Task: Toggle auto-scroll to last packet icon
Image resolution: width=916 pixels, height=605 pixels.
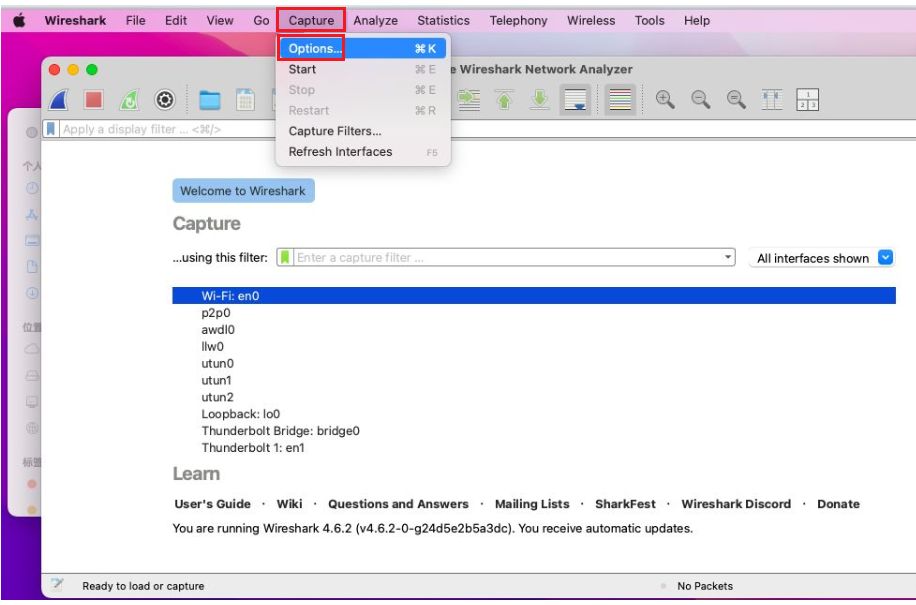Action: click(x=575, y=99)
